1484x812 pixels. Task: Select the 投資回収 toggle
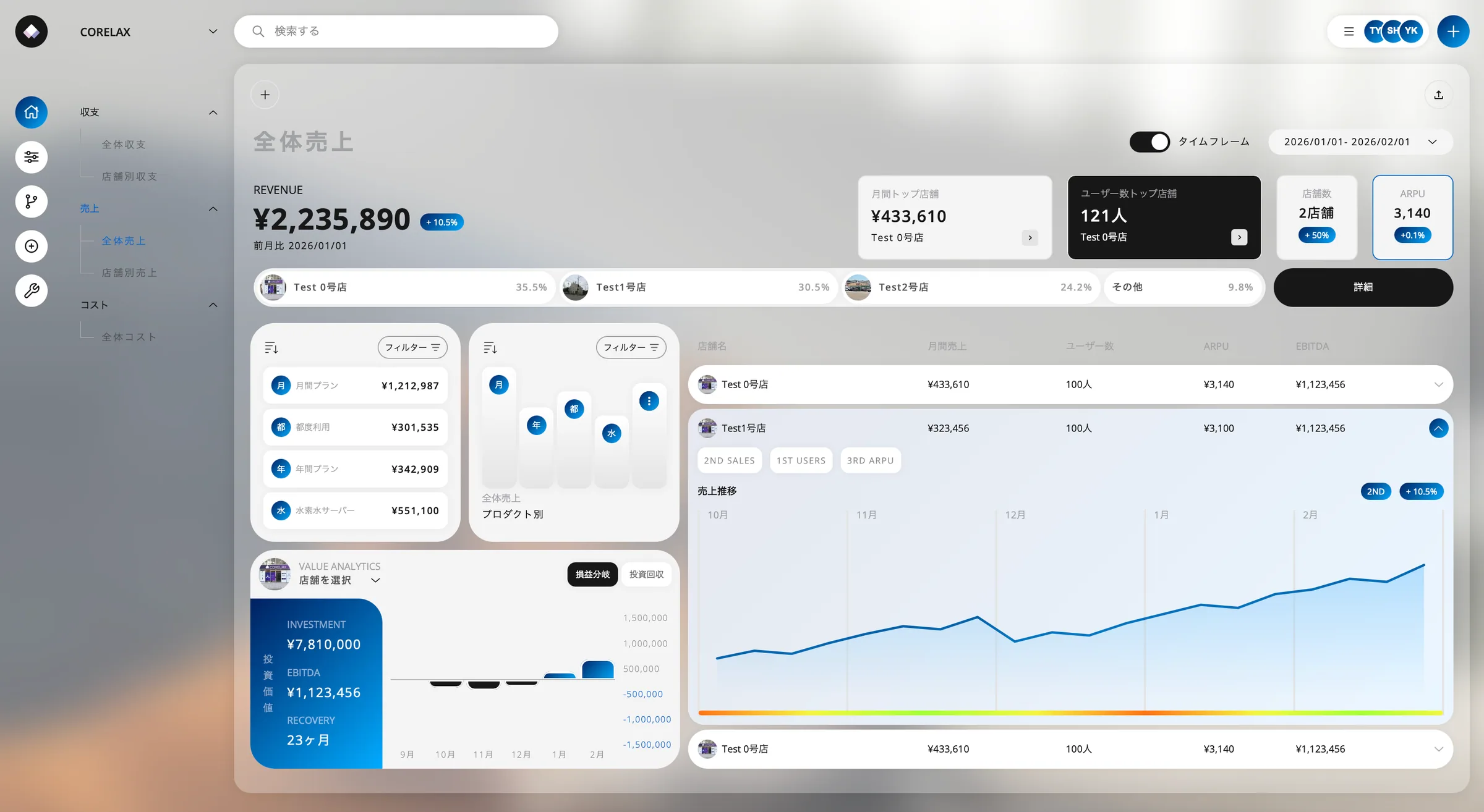(646, 575)
